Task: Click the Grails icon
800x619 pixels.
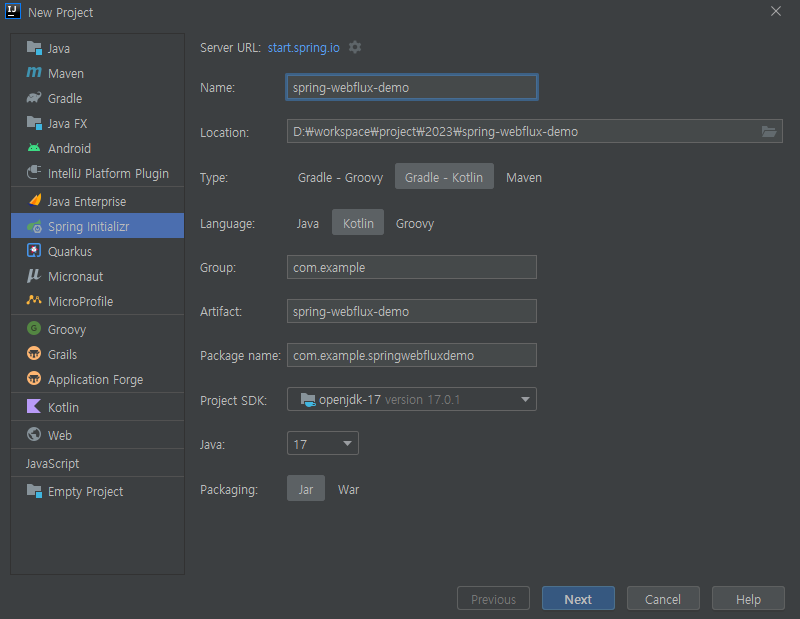Action: tap(34, 353)
